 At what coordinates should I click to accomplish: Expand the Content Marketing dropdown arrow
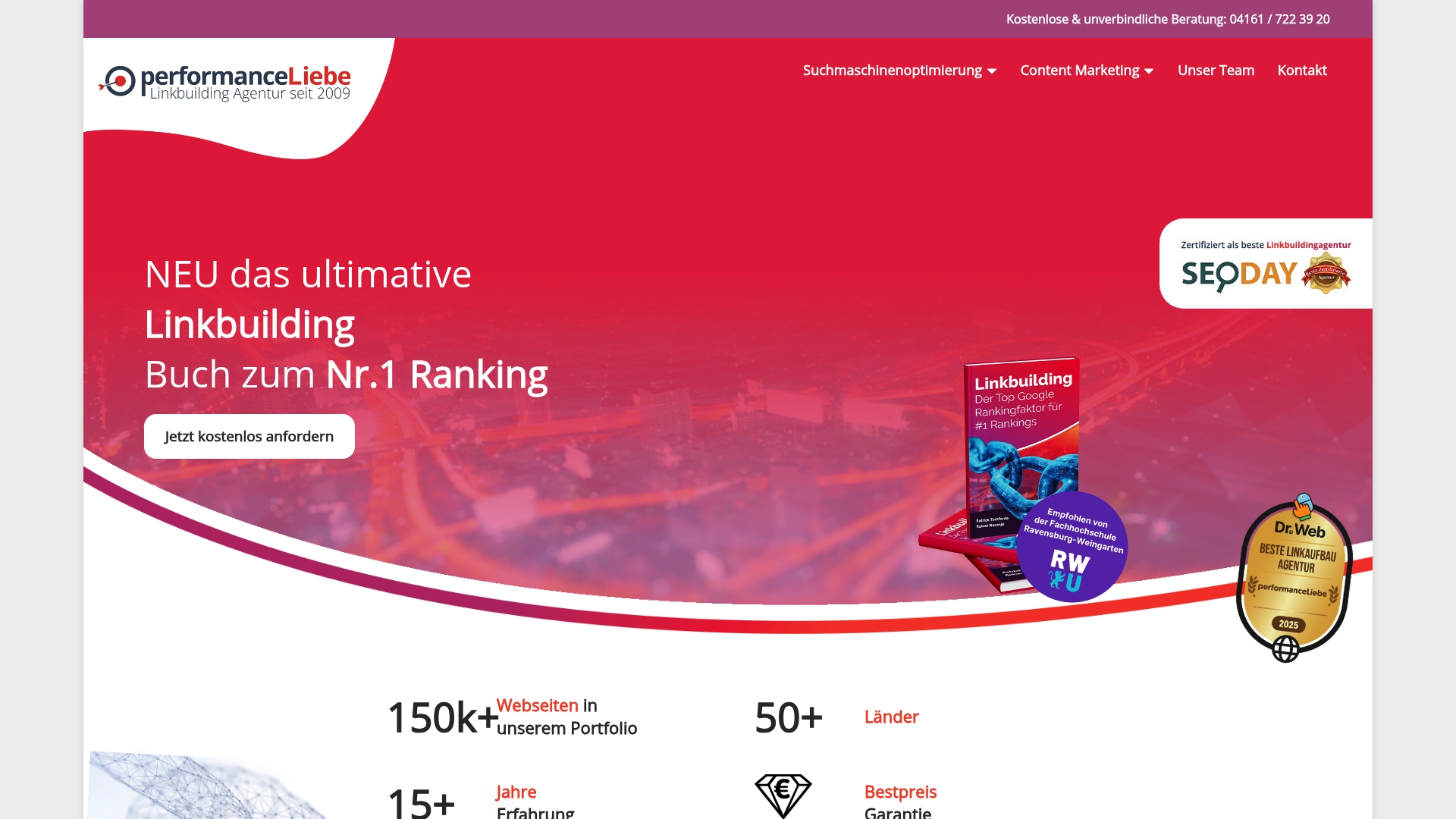1149,71
